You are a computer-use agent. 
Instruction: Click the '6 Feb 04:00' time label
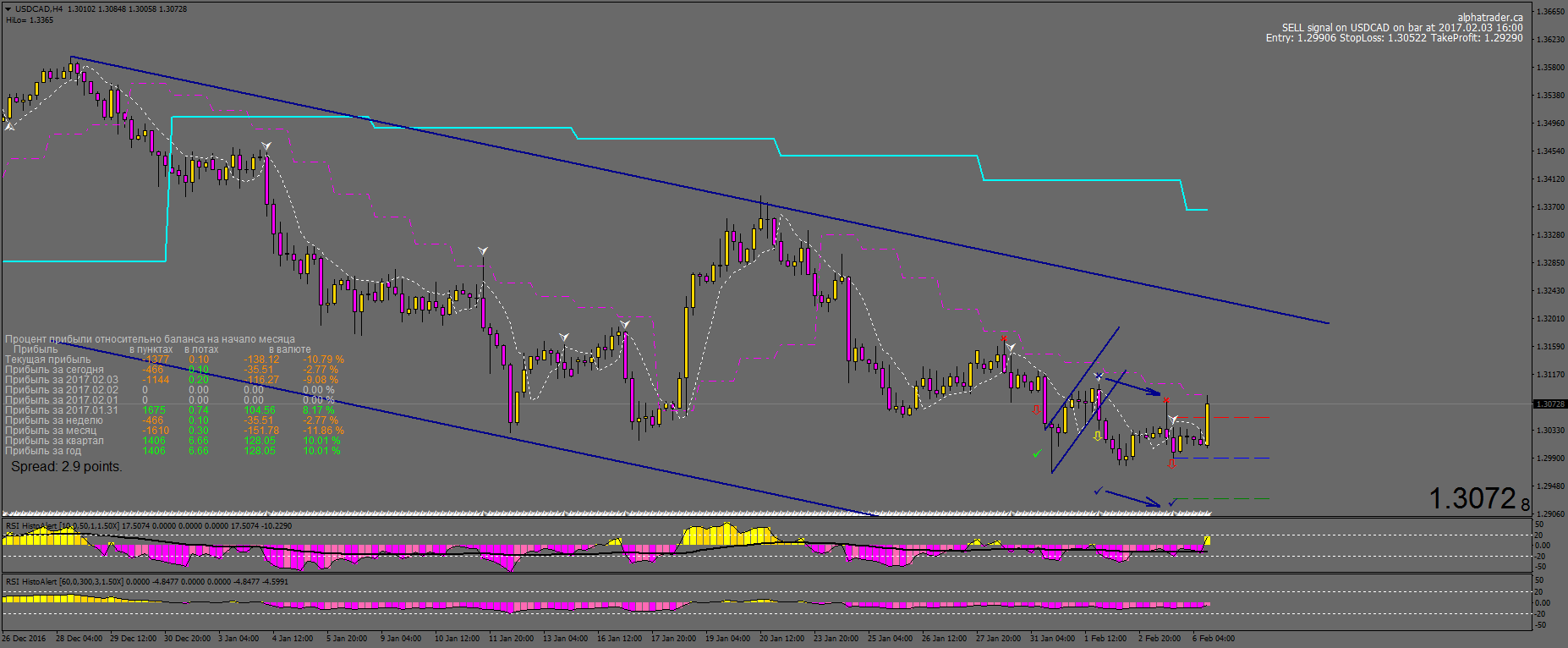coord(1214,639)
